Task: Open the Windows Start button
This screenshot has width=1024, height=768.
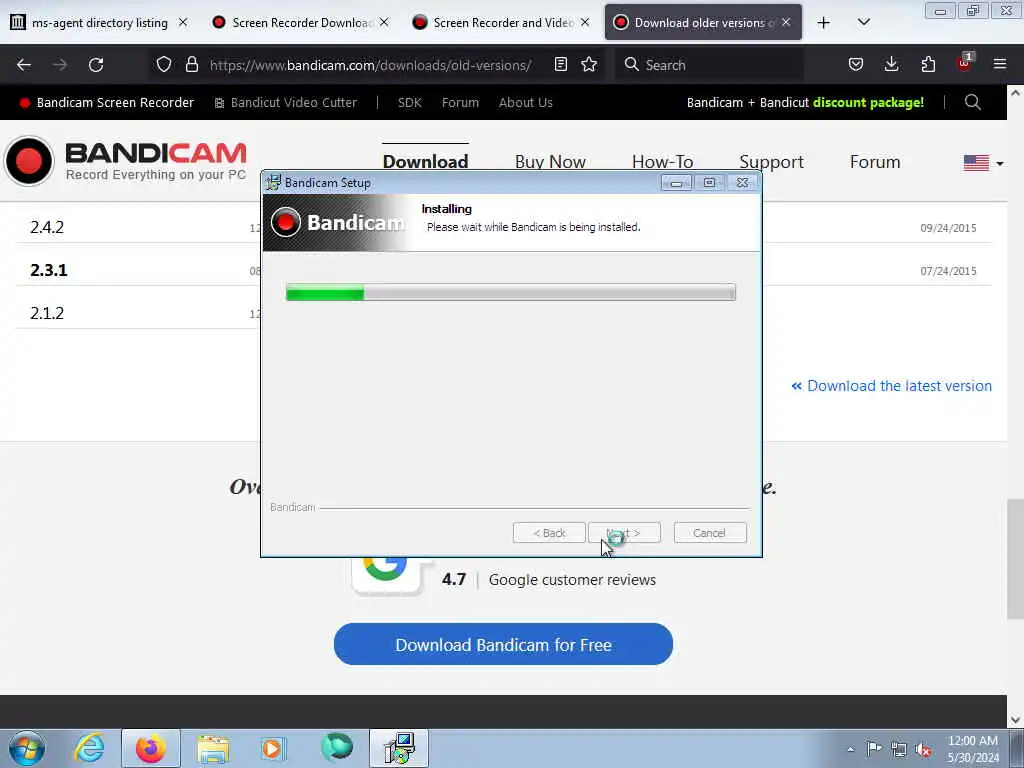Action: pyautogui.click(x=27, y=748)
